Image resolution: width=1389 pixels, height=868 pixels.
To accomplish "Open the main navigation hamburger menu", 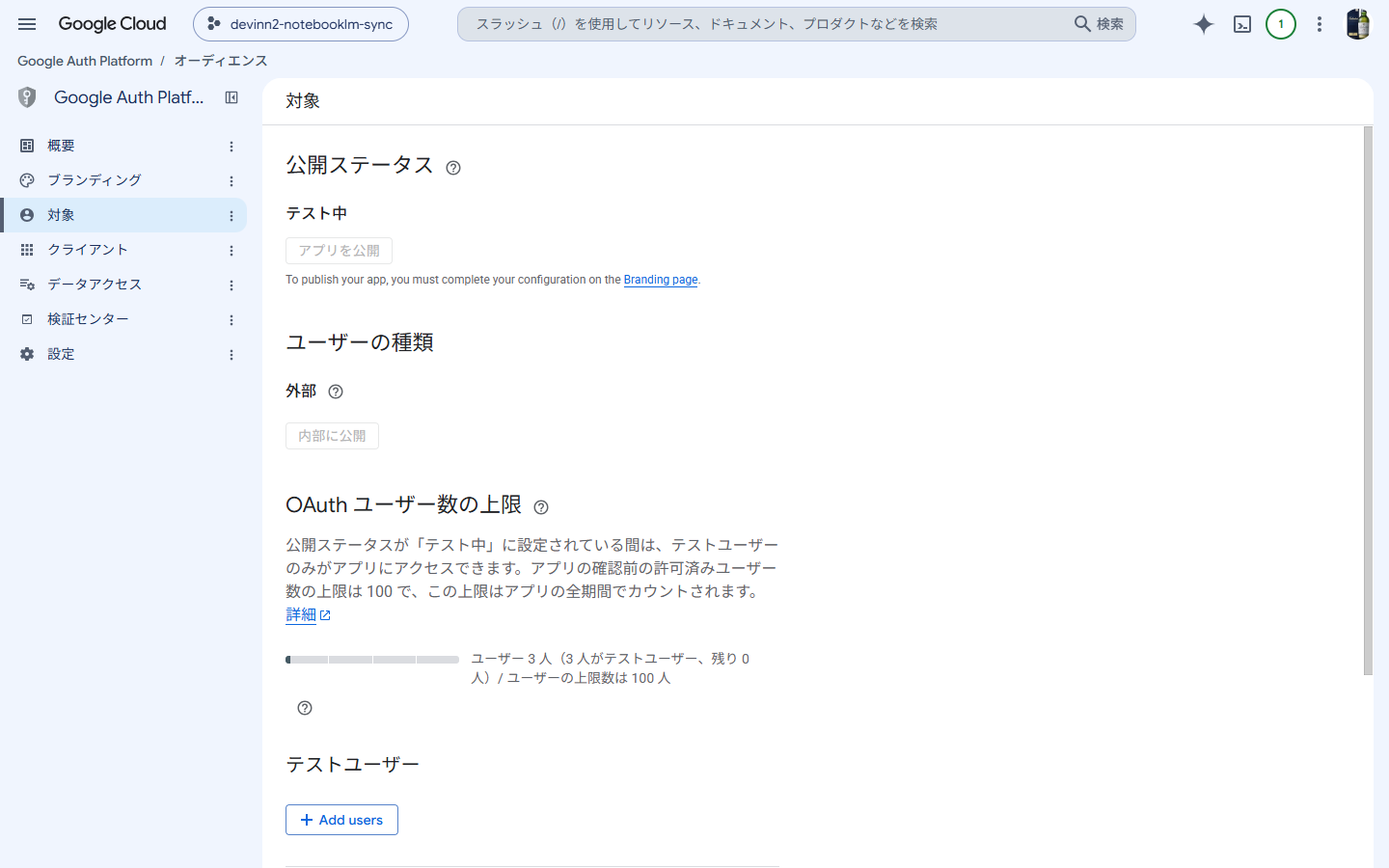I will pos(27,24).
